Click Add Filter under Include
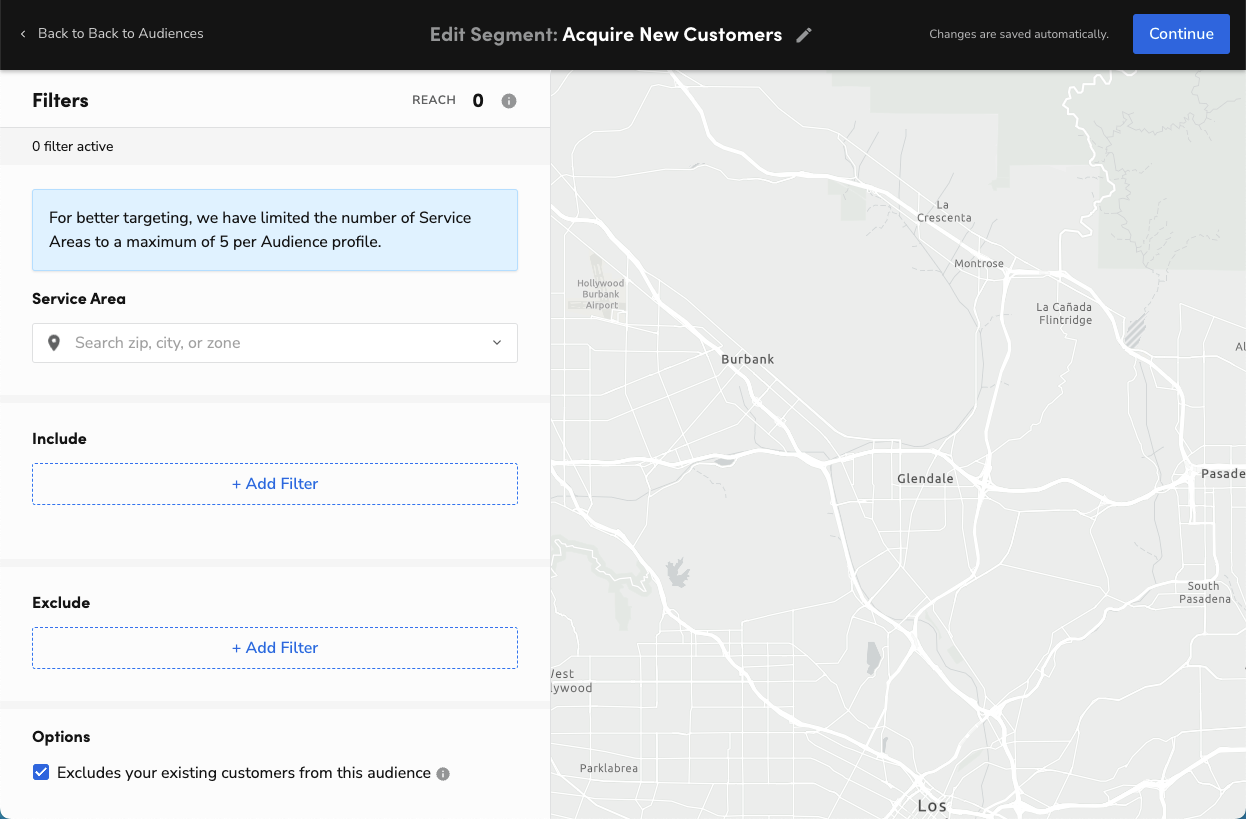Viewport: 1246px width, 819px height. [x=274, y=483]
